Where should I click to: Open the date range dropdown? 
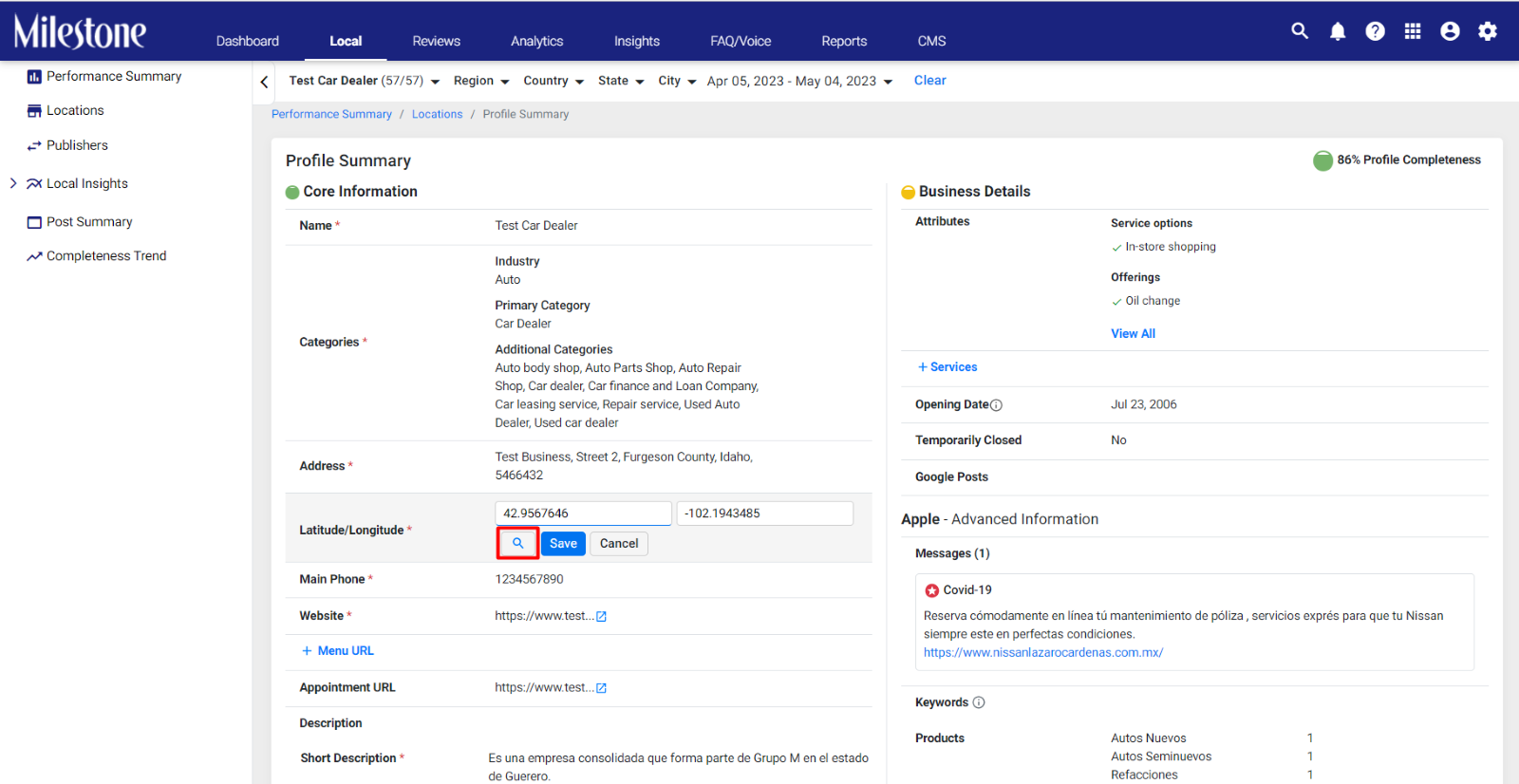click(799, 82)
